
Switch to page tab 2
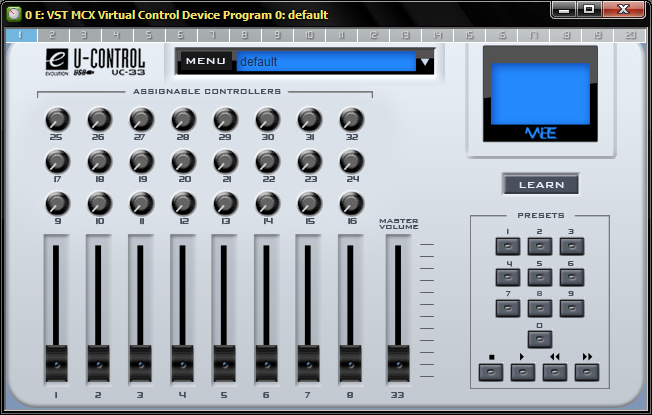coord(53,35)
